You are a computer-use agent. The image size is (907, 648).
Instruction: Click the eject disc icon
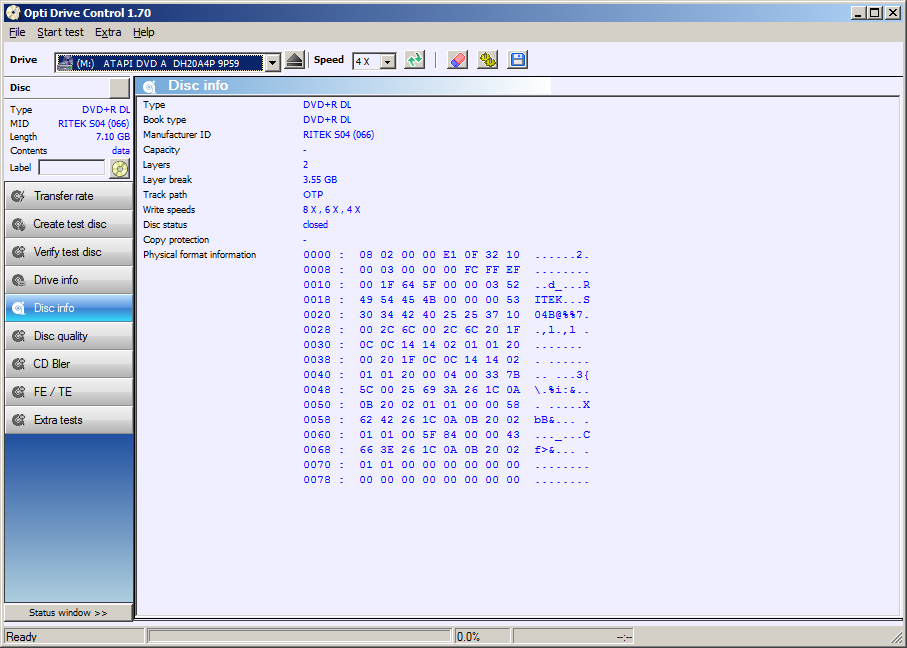pyautogui.click(x=295, y=60)
